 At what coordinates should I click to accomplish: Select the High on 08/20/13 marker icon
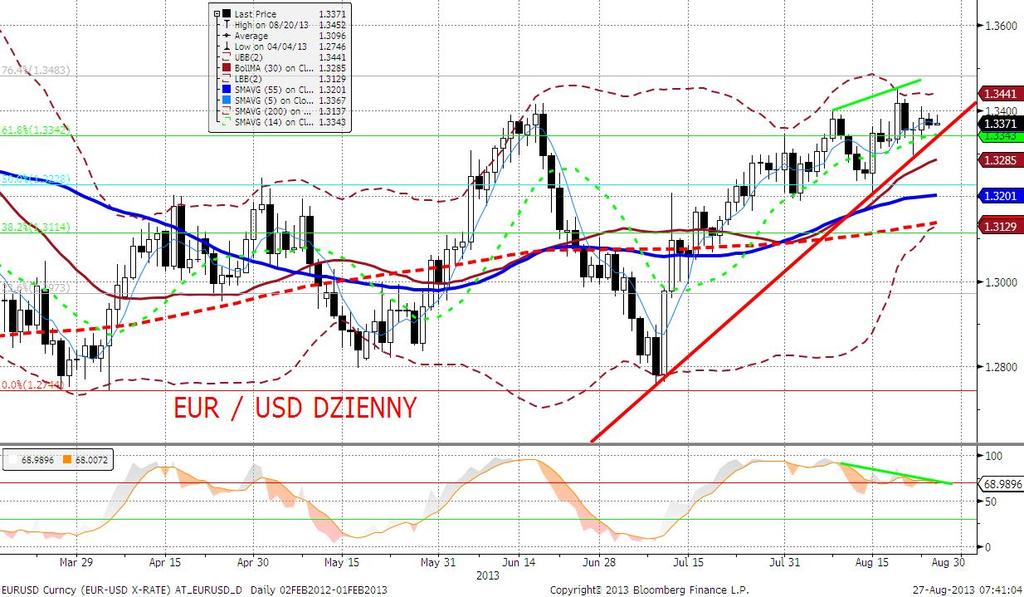(227, 25)
